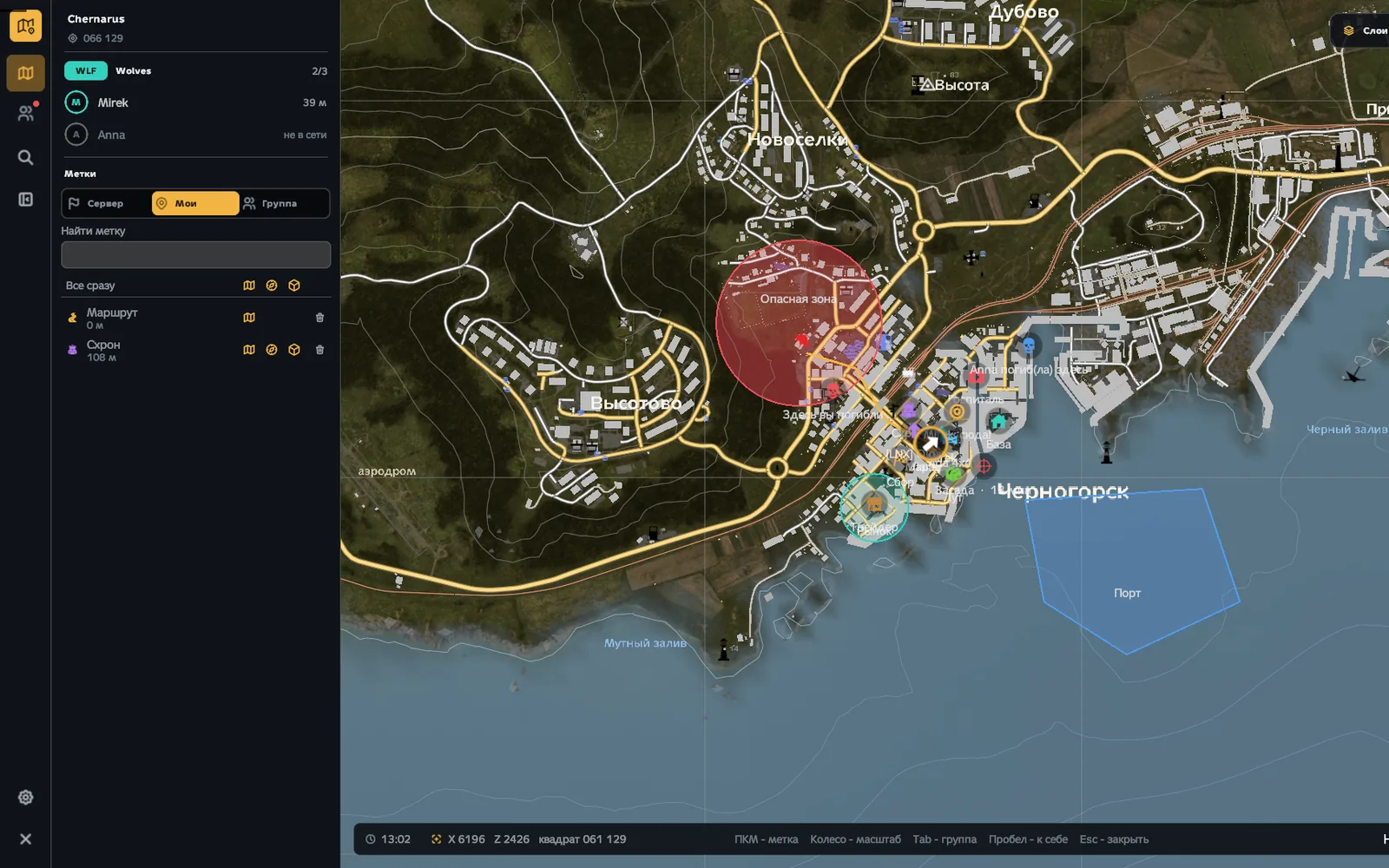Viewport: 1389px width, 868px height.
Task: Click the WLF group tag
Action: [86, 70]
